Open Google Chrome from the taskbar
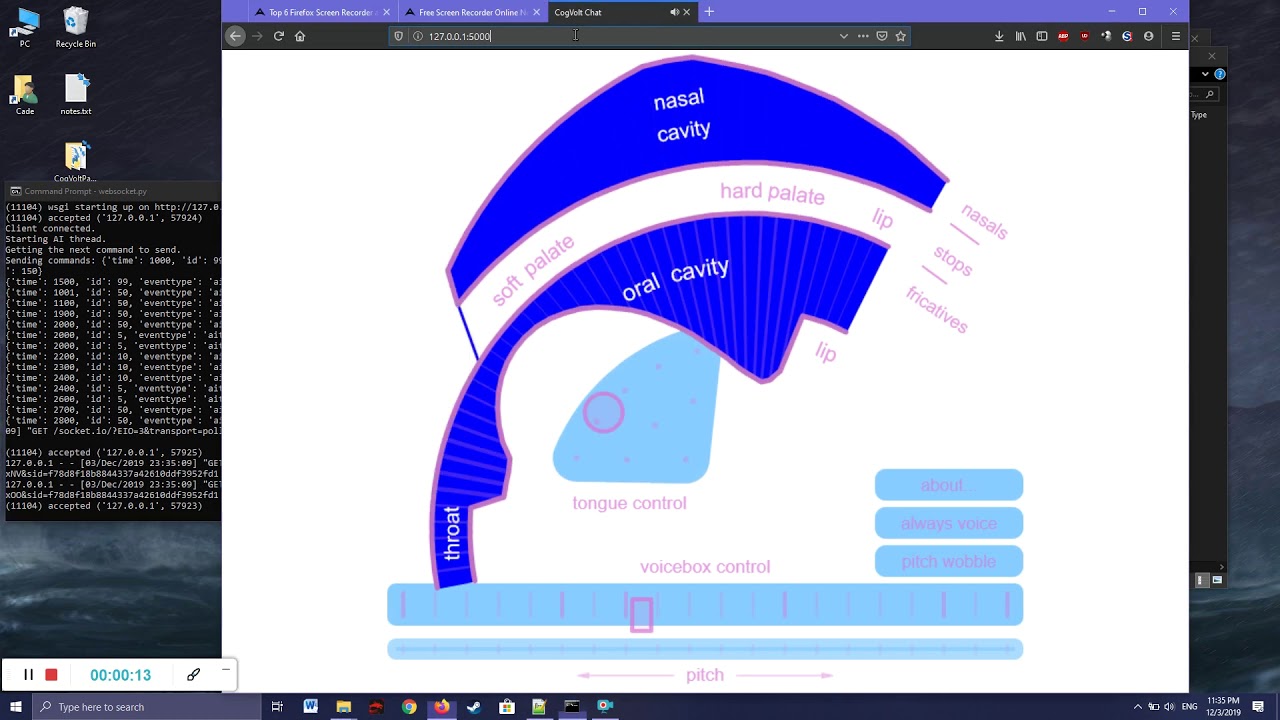Viewport: 1280px width, 720px height. pos(409,707)
